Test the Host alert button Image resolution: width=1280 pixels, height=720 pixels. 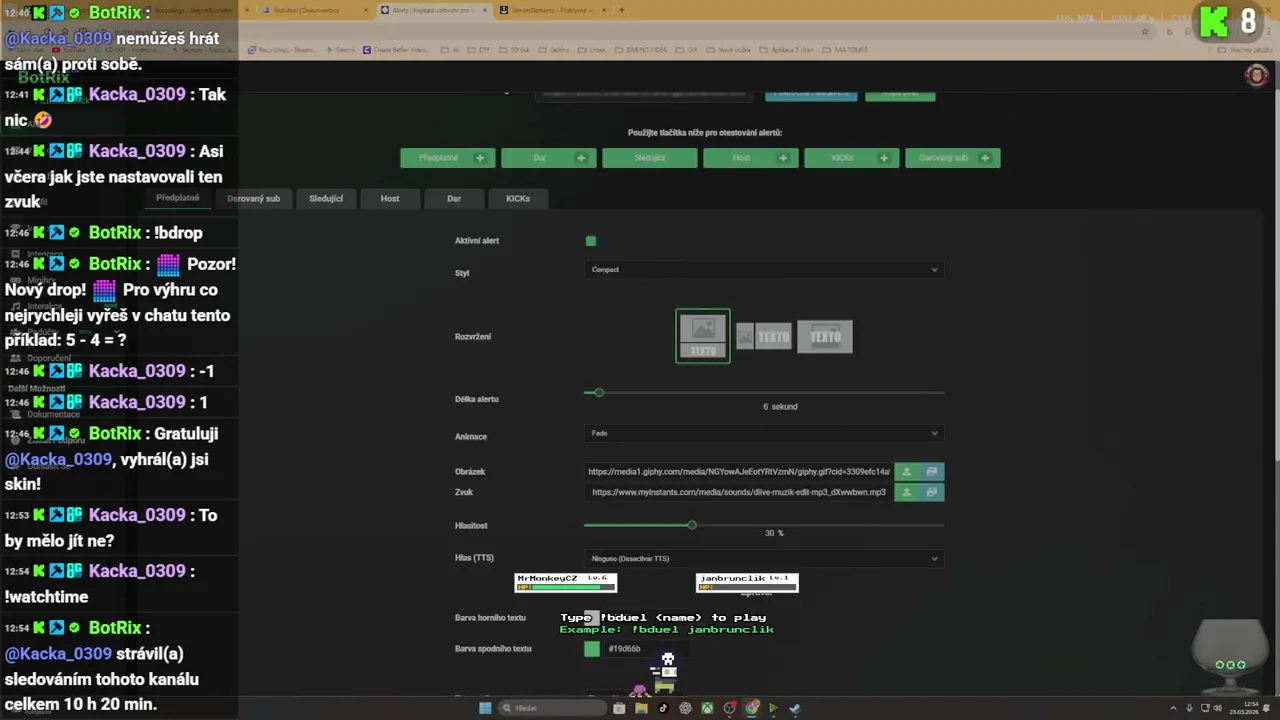tap(751, 158)
